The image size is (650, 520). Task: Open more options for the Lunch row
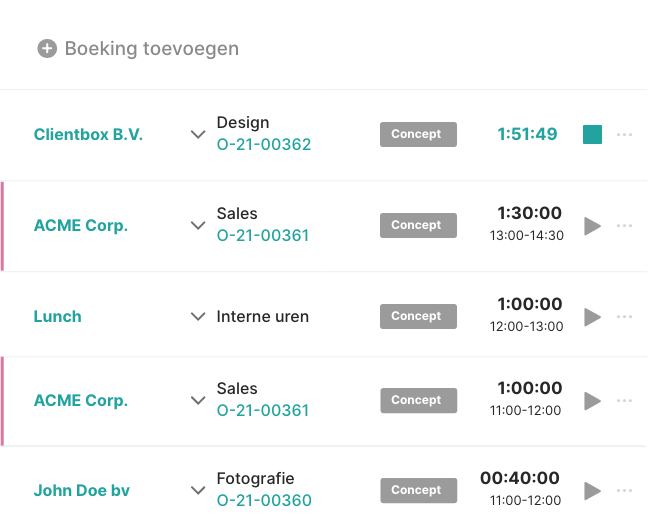coord(625,317)
